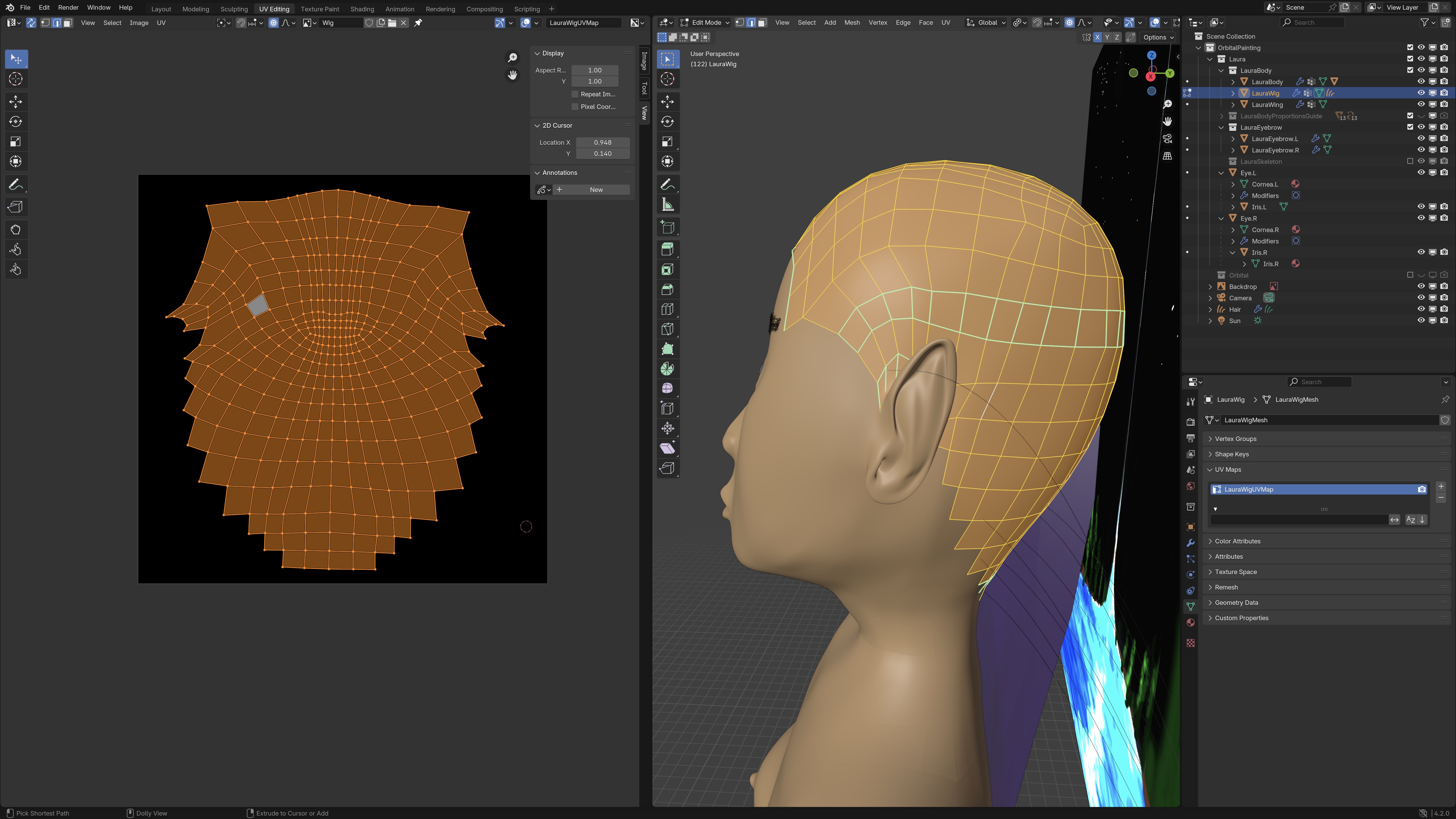Screen dimensions: 1456x819
Task: Expand the Backdrop tree item
Action: click(x=1210, y=287)
